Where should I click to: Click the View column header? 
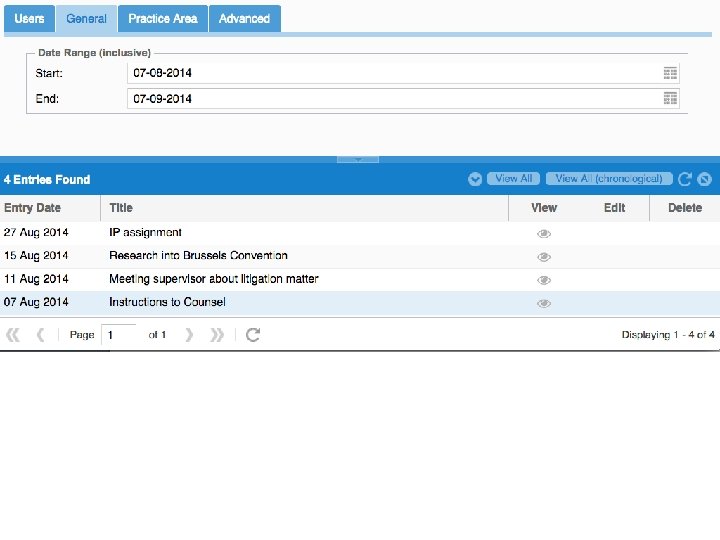coord(544,208)
